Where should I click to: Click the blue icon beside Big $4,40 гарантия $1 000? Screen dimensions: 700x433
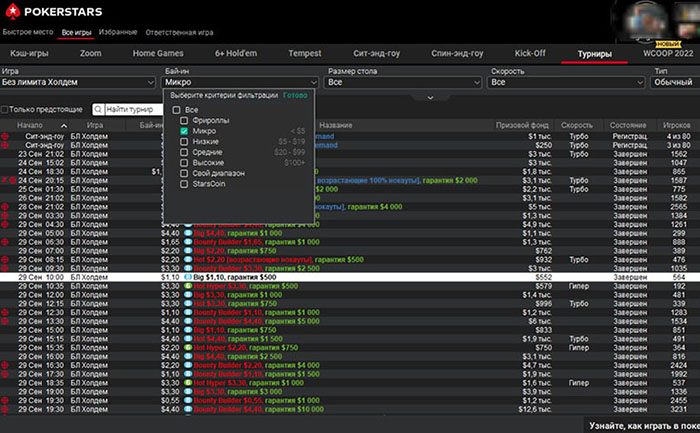click(x=188, y=233)
